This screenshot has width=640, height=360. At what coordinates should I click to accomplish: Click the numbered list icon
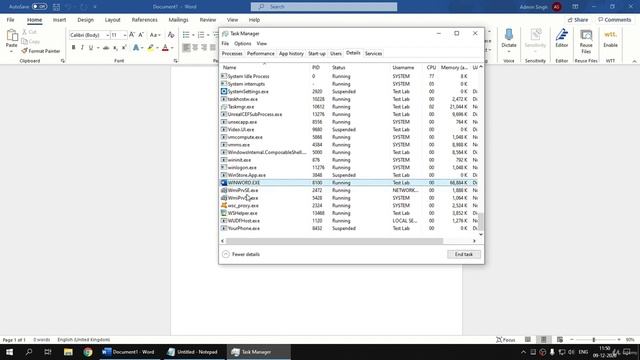(x=201, y=35)
